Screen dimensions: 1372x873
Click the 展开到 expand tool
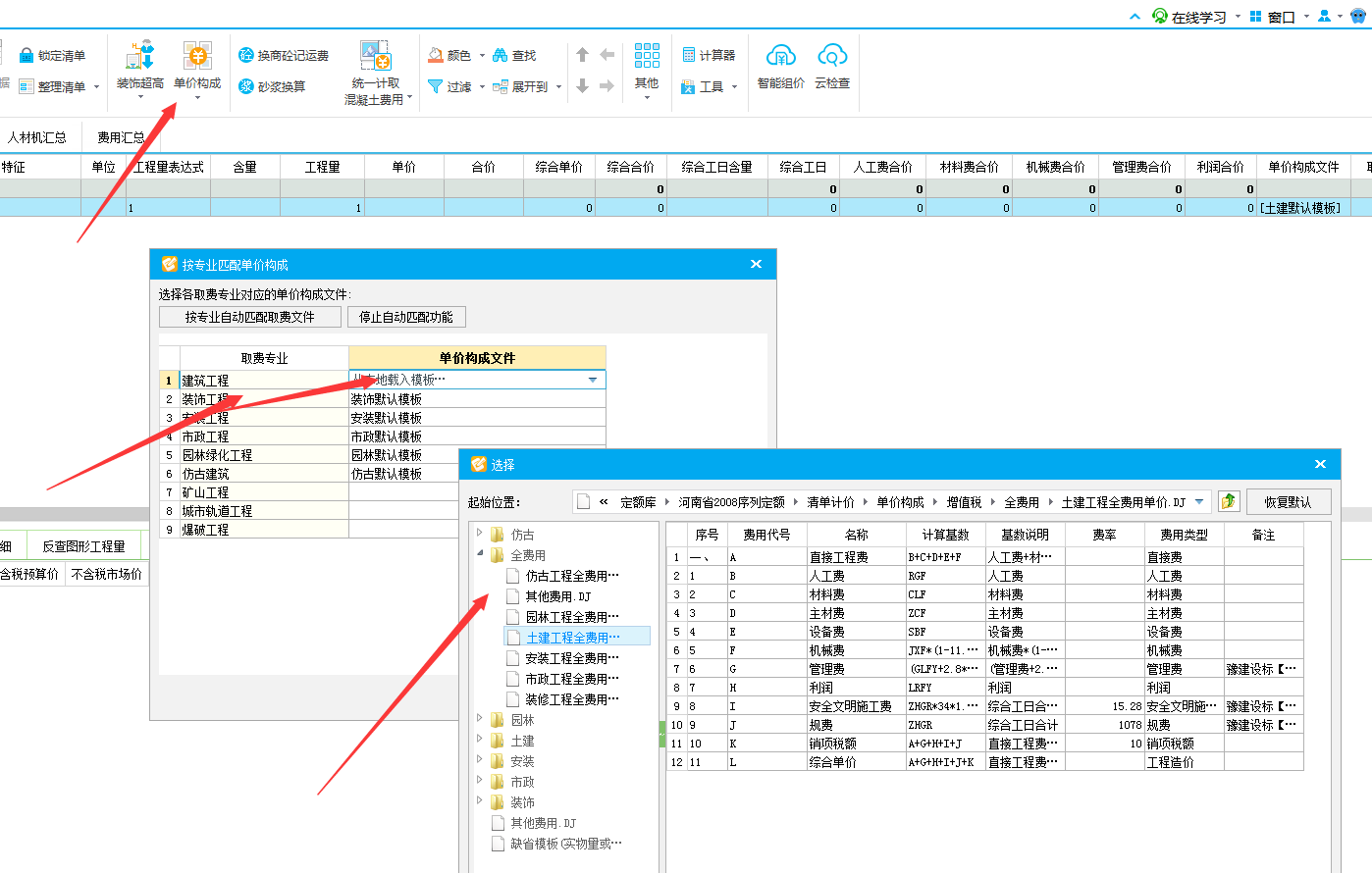click(521, 86)
